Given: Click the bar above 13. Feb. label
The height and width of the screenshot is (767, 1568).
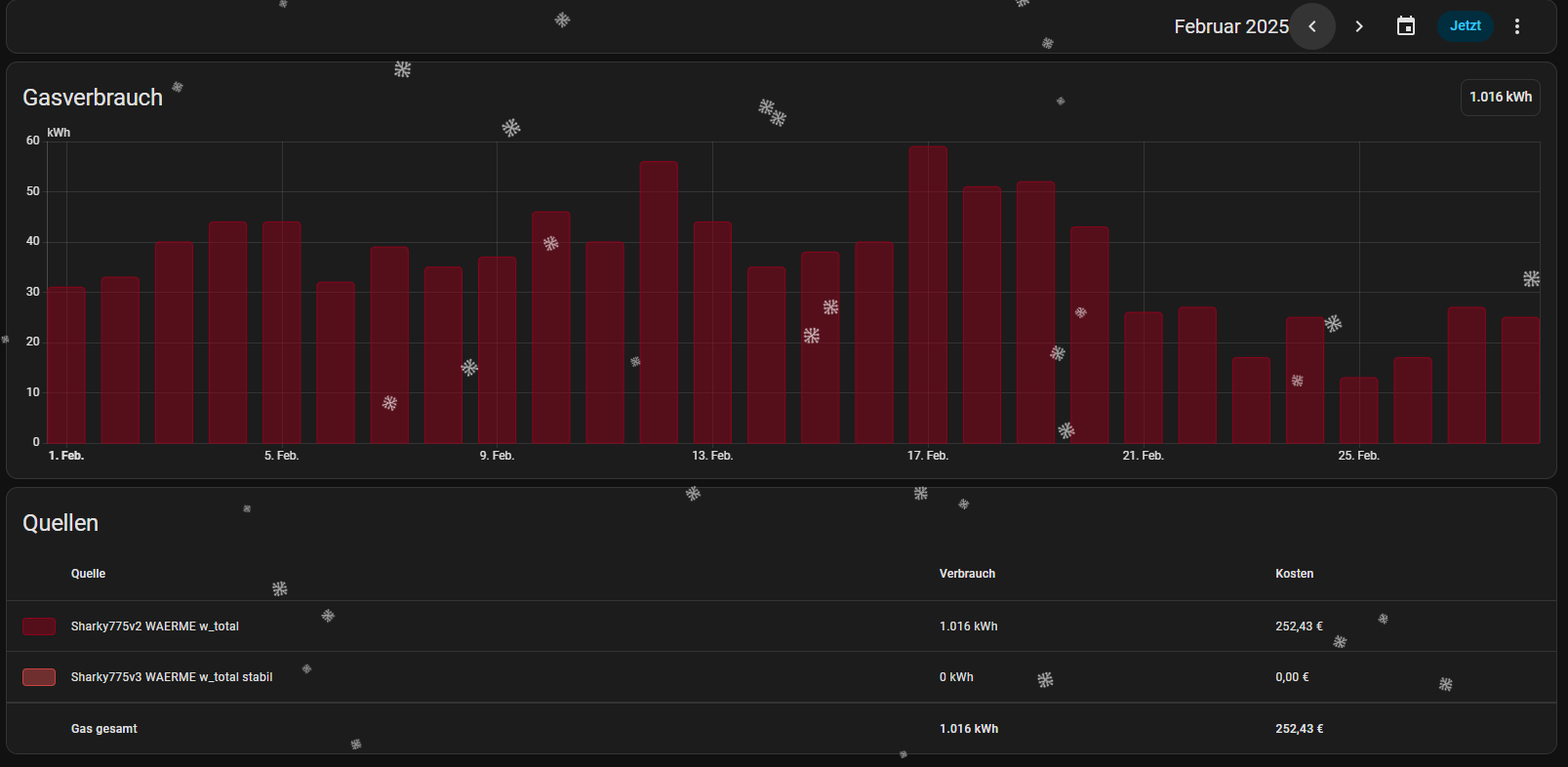Looking at the screenshot, I should click(712, 332).
